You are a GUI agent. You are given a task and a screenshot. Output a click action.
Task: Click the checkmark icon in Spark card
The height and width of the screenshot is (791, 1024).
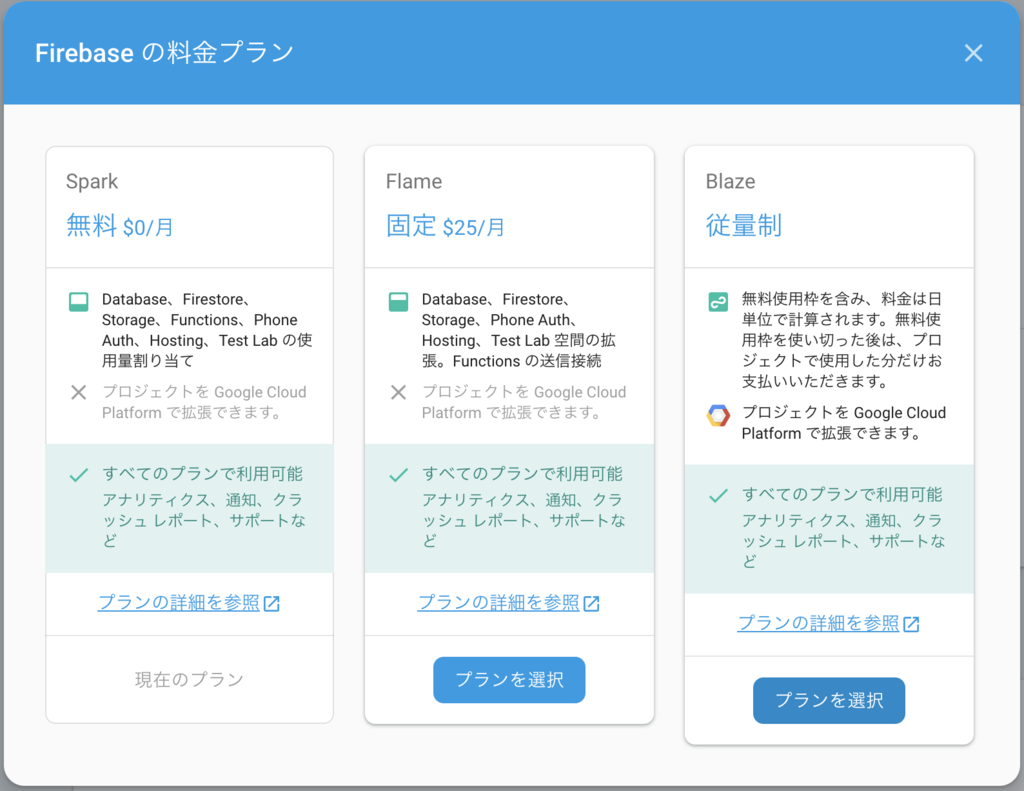(x=78, y=475)
